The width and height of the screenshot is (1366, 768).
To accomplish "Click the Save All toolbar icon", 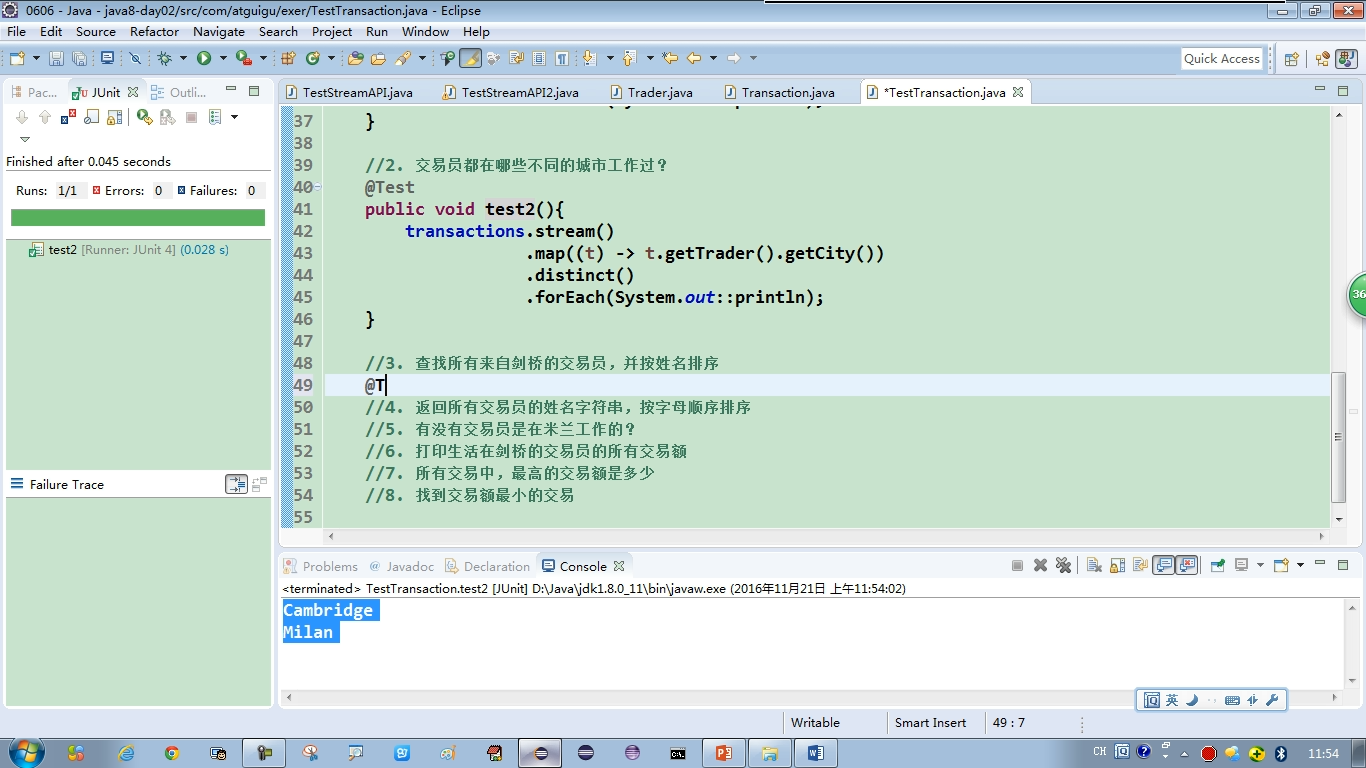I will [79, 59].
